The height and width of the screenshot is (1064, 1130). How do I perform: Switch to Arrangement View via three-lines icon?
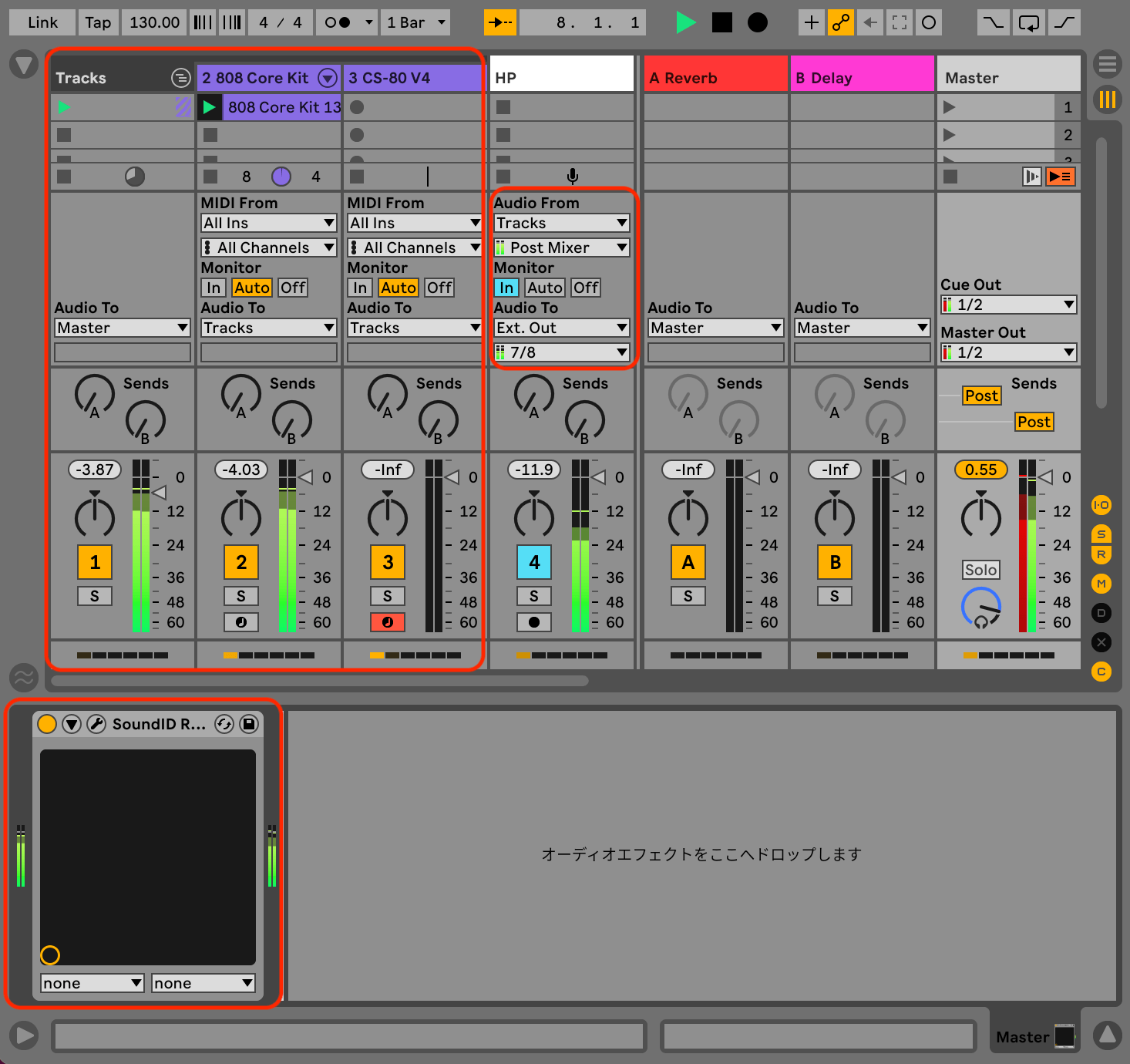[1108, 64]
